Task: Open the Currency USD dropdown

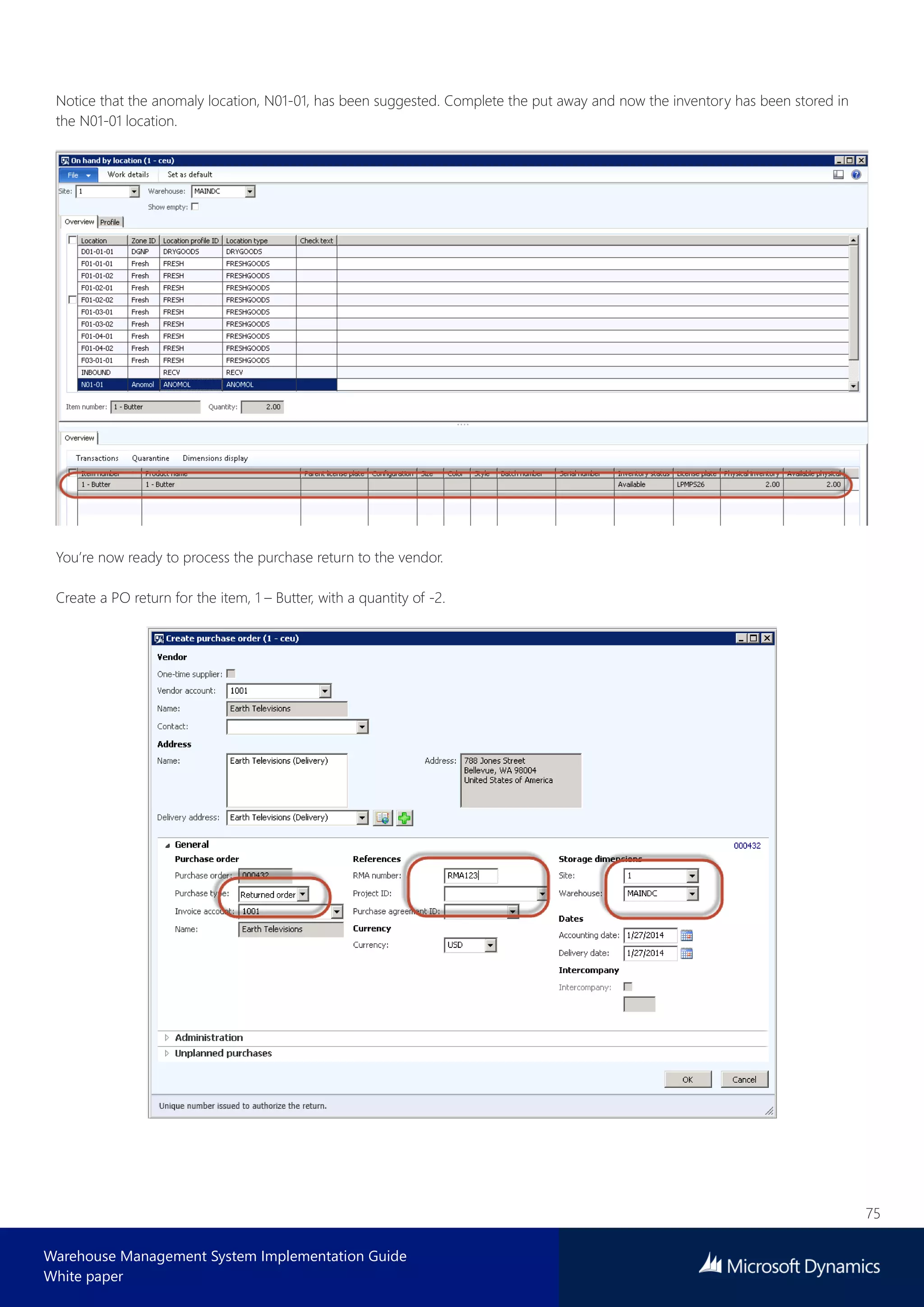Action: (490, 945)
